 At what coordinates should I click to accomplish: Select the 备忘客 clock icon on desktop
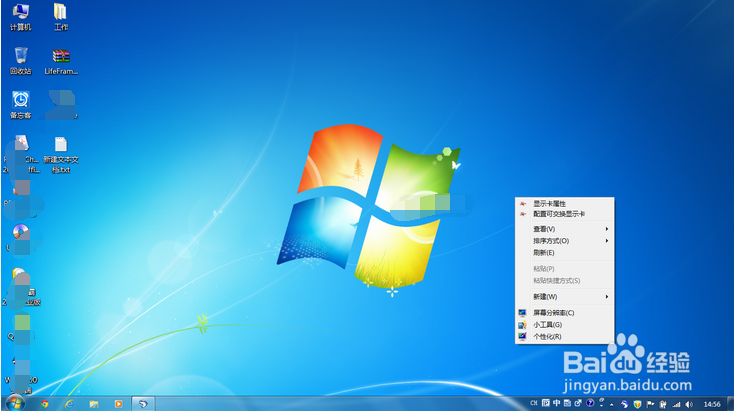21,105
